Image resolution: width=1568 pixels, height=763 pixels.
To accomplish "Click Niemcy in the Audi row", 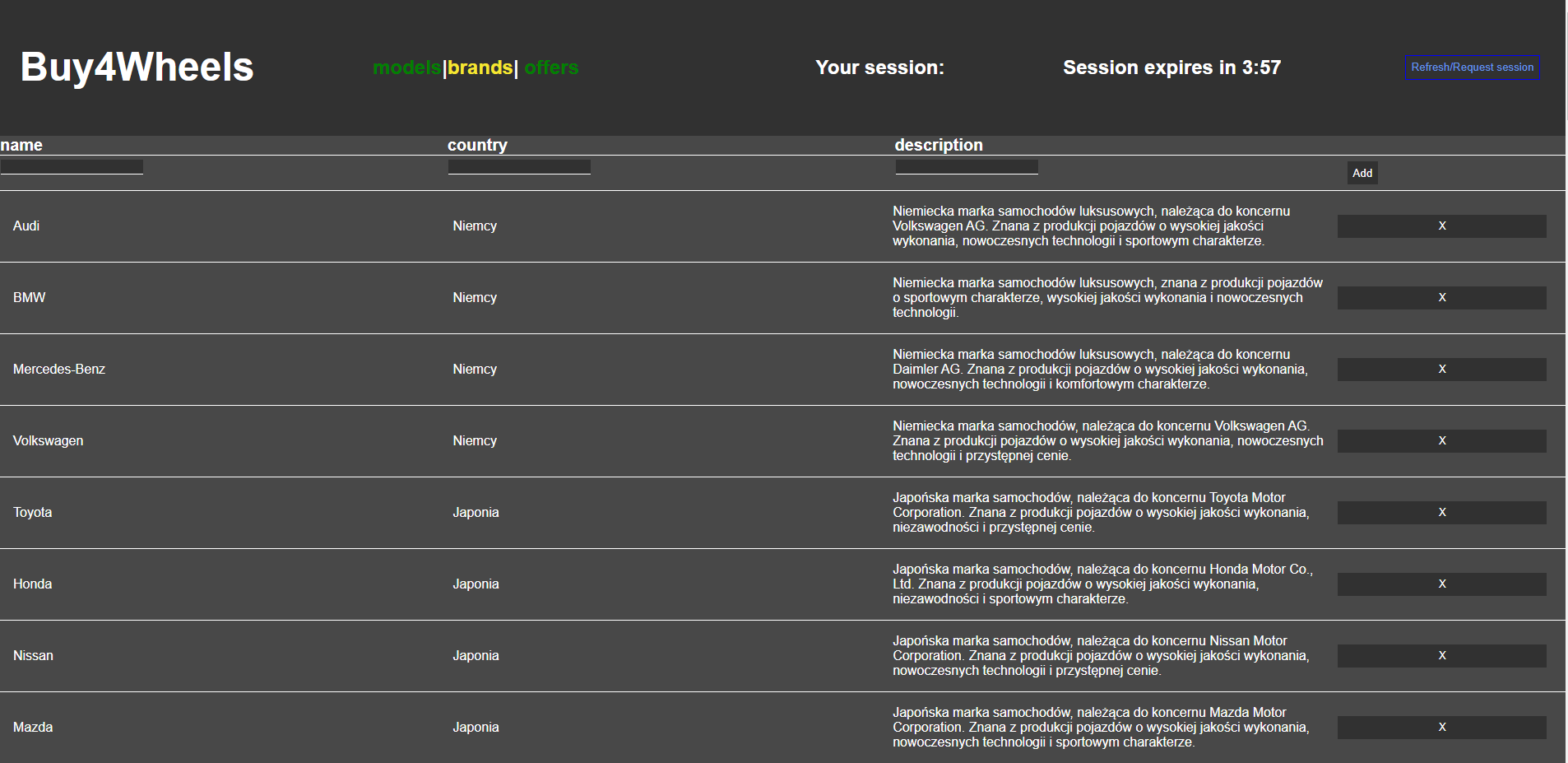I will 475,226.
